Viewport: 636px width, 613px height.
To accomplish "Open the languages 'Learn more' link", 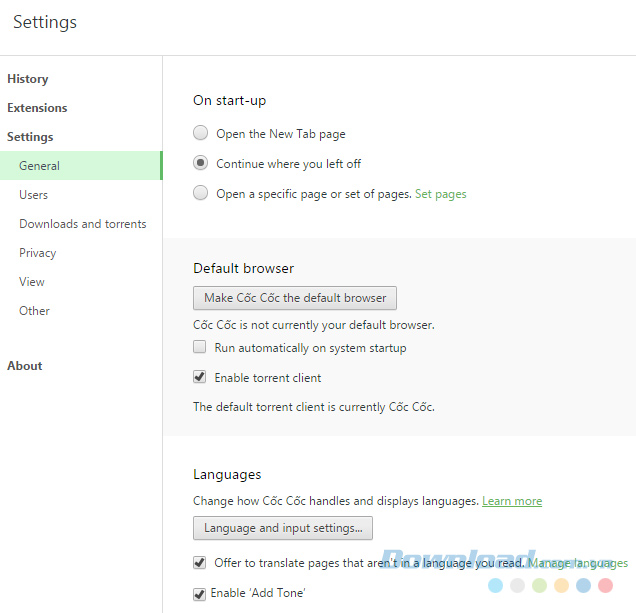I will [512, 501].
